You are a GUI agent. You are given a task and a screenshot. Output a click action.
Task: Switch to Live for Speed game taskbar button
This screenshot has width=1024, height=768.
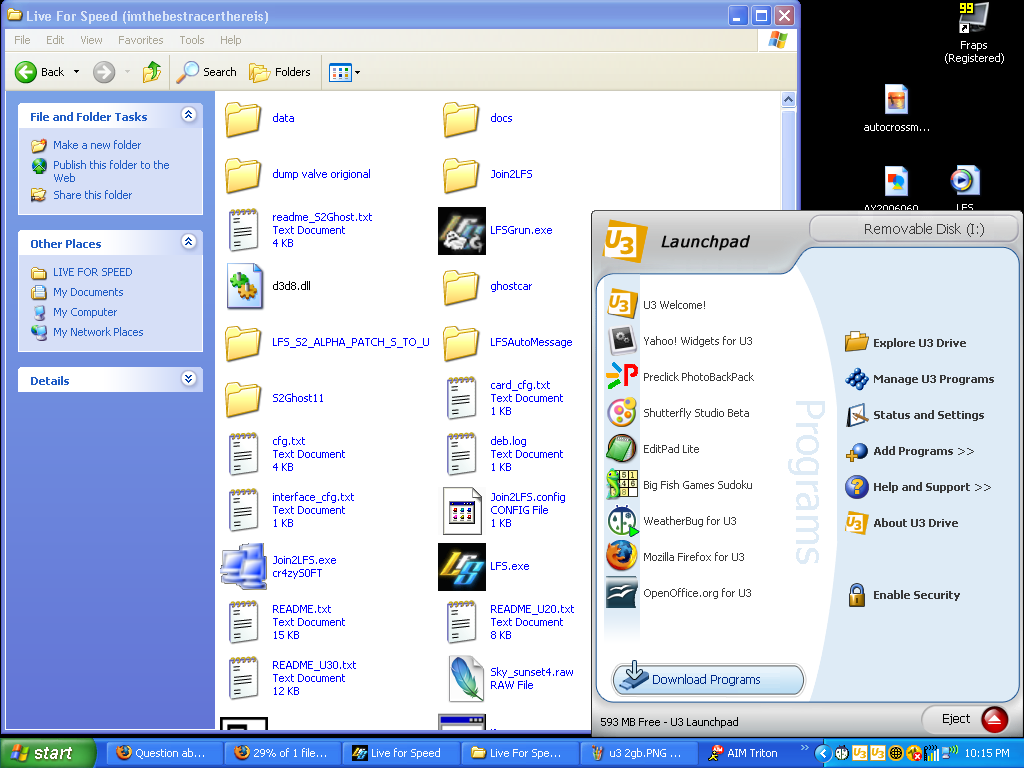(398, 753)
